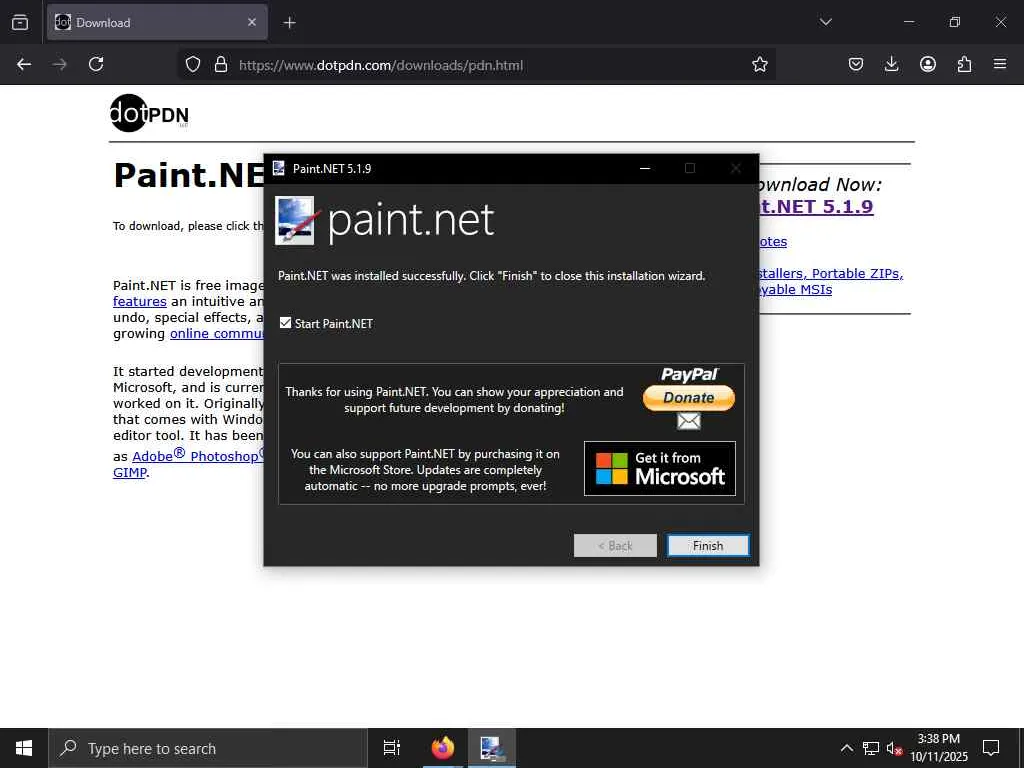Open the Firefox hamburger application menu
This screenshot has height=768, width=1024.
click(1000, 64)
